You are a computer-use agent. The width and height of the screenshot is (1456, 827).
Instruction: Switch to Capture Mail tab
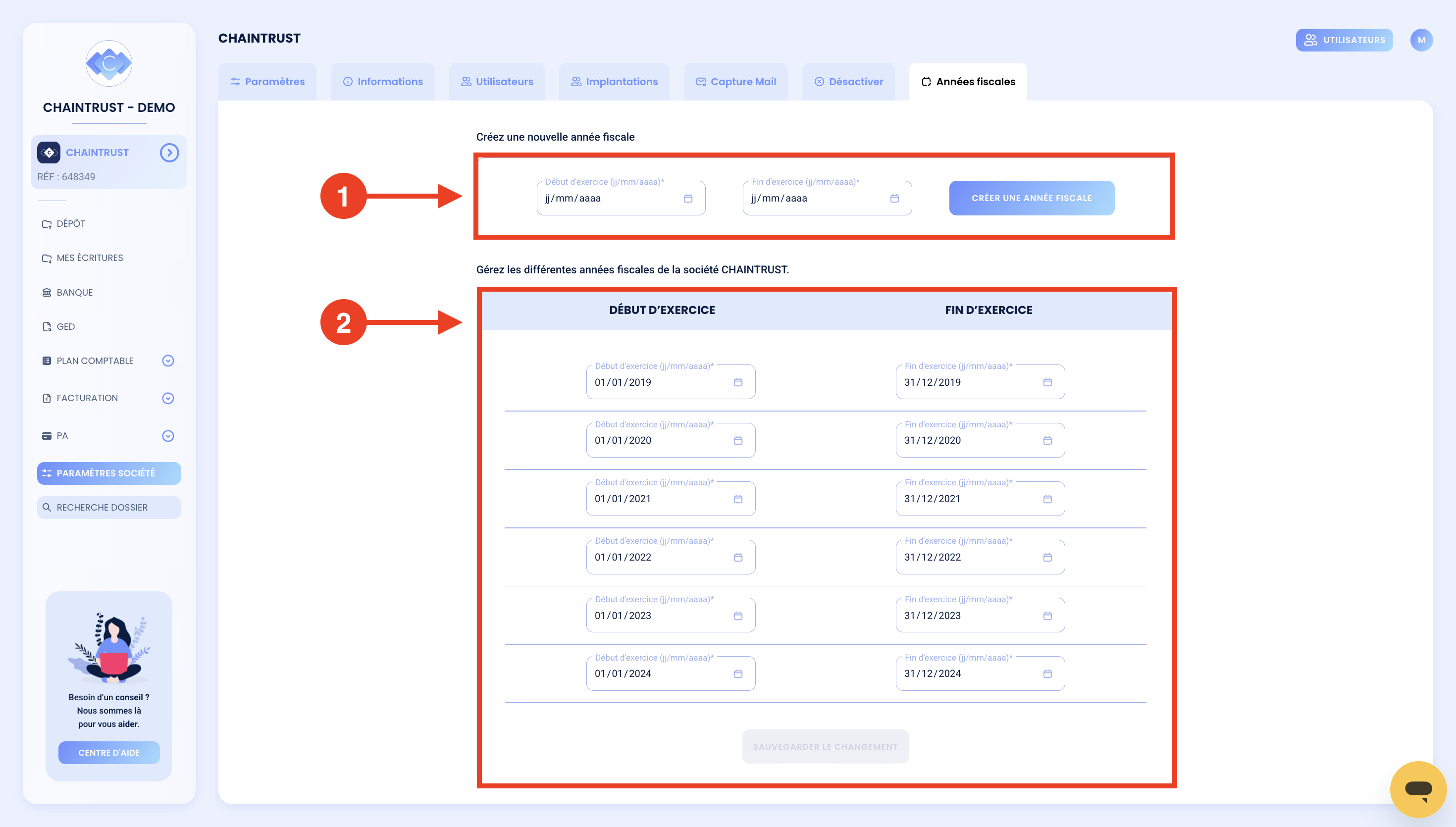[x=736, y=82]
